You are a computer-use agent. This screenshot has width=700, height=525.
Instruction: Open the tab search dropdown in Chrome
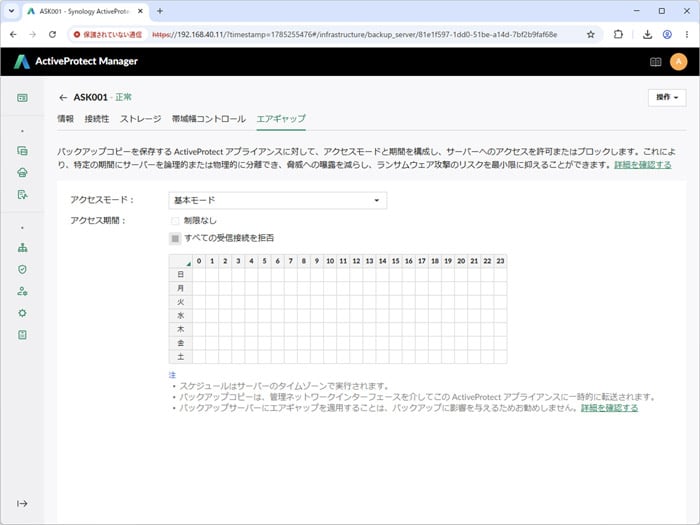(x=11, y=11)
